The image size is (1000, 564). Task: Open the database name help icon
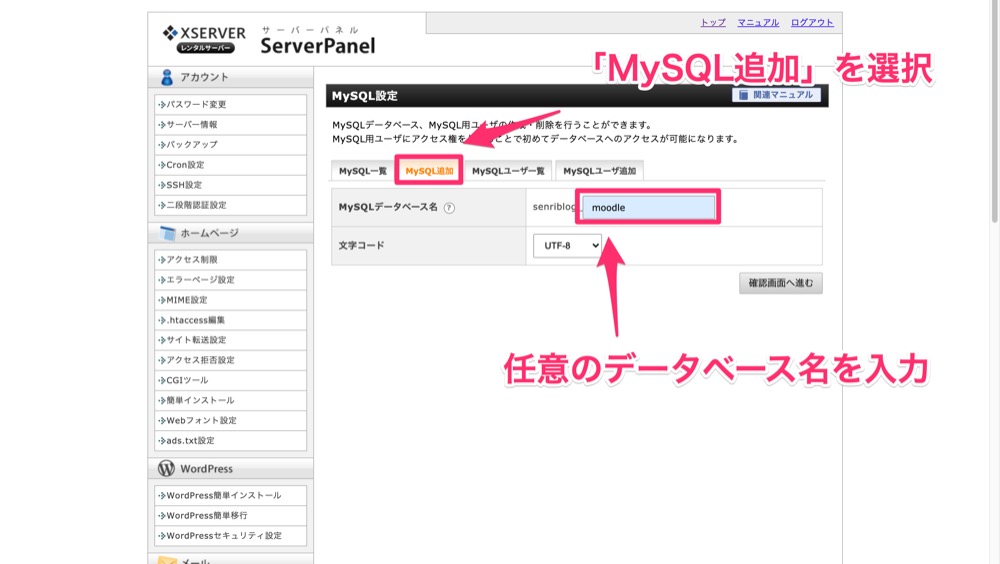click(449, 207)
